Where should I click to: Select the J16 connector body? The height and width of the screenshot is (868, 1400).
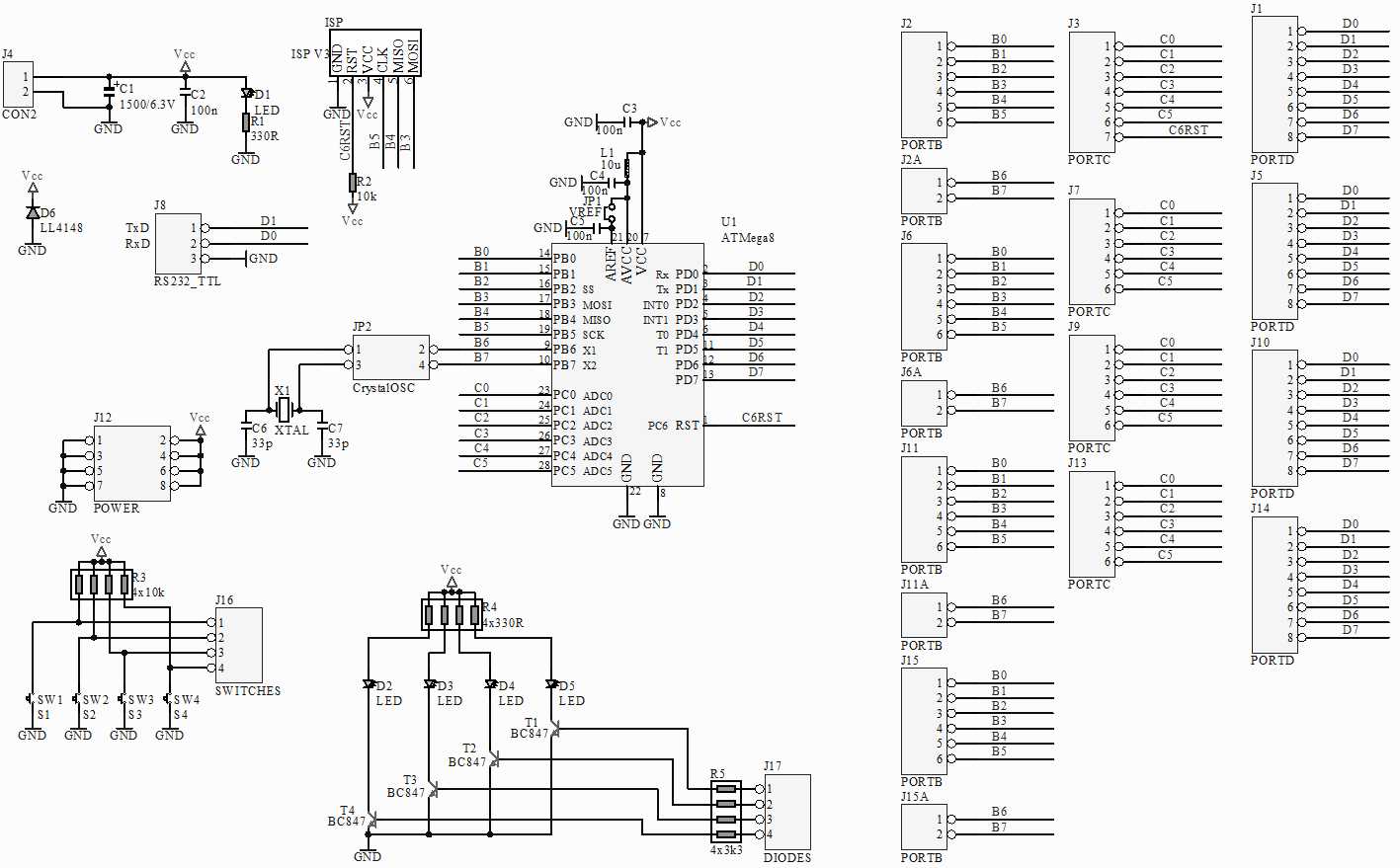coord(239,645)
